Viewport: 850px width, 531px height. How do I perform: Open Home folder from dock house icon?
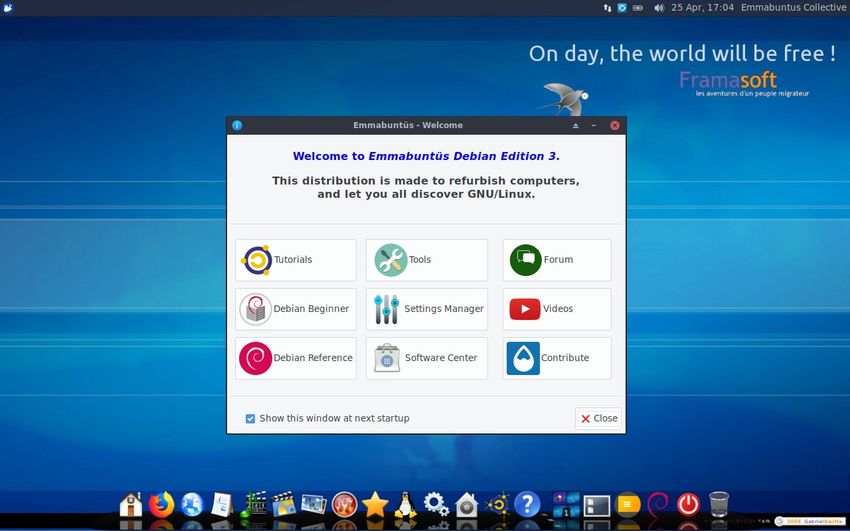(x=131, y=504)
